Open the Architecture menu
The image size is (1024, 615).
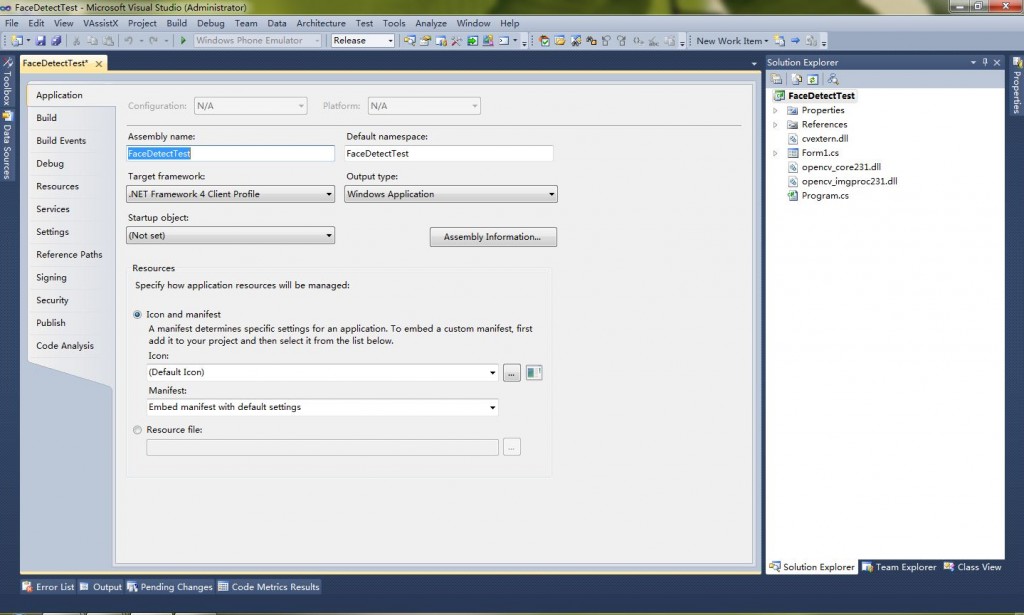[321, 23]
